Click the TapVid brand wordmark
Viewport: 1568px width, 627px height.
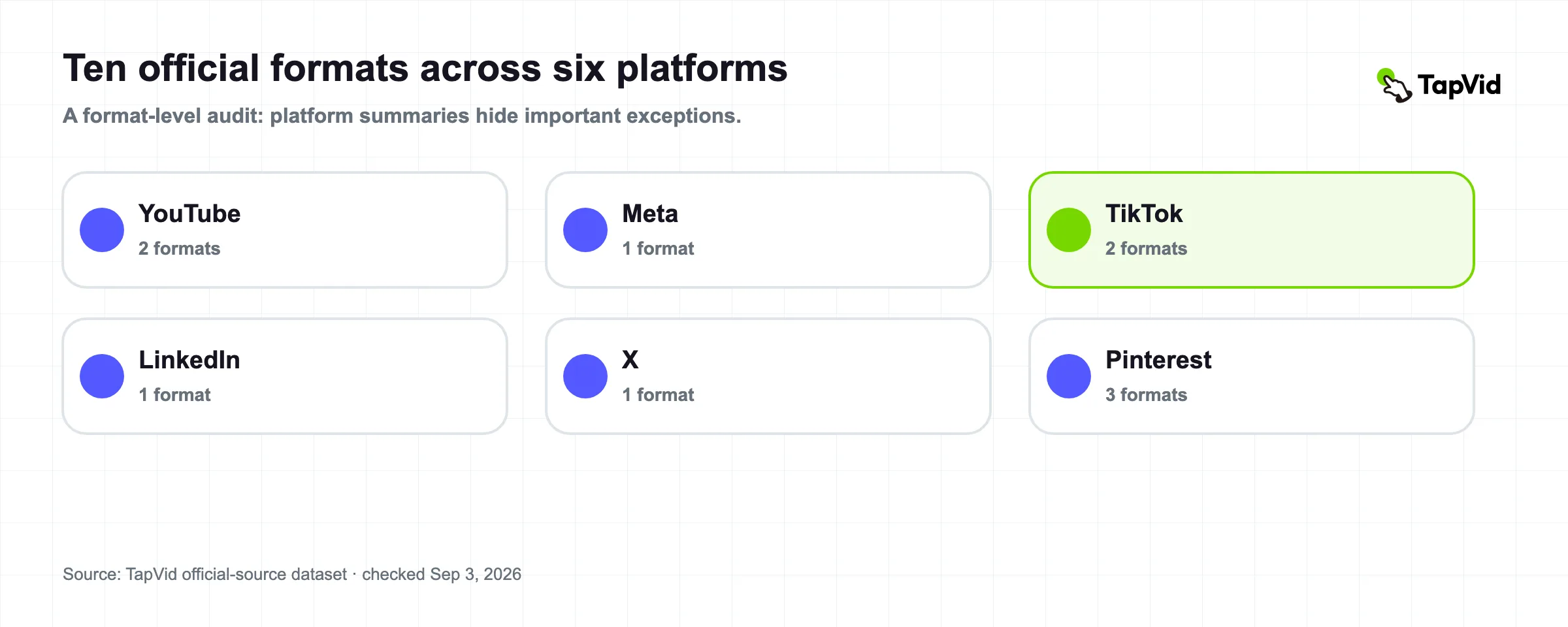tap(1460, 85)
